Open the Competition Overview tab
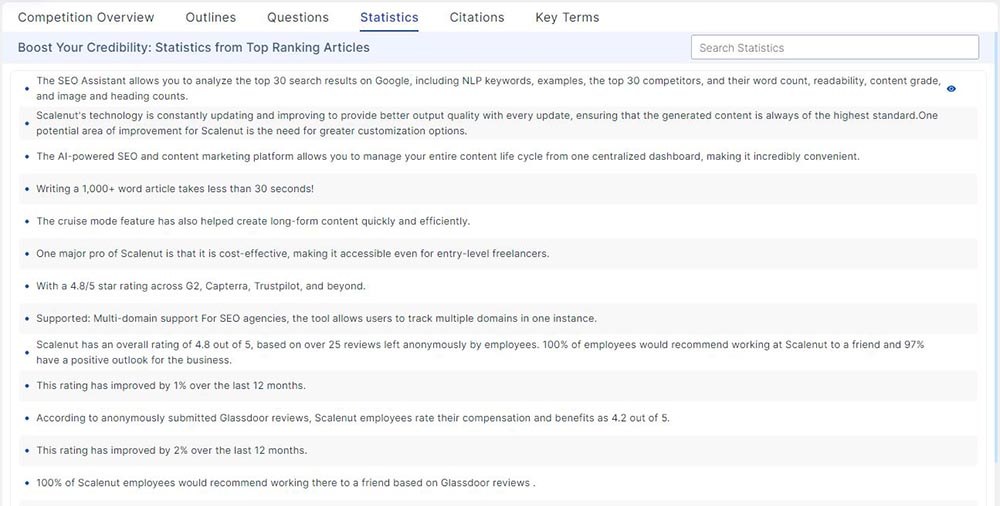 86,17
